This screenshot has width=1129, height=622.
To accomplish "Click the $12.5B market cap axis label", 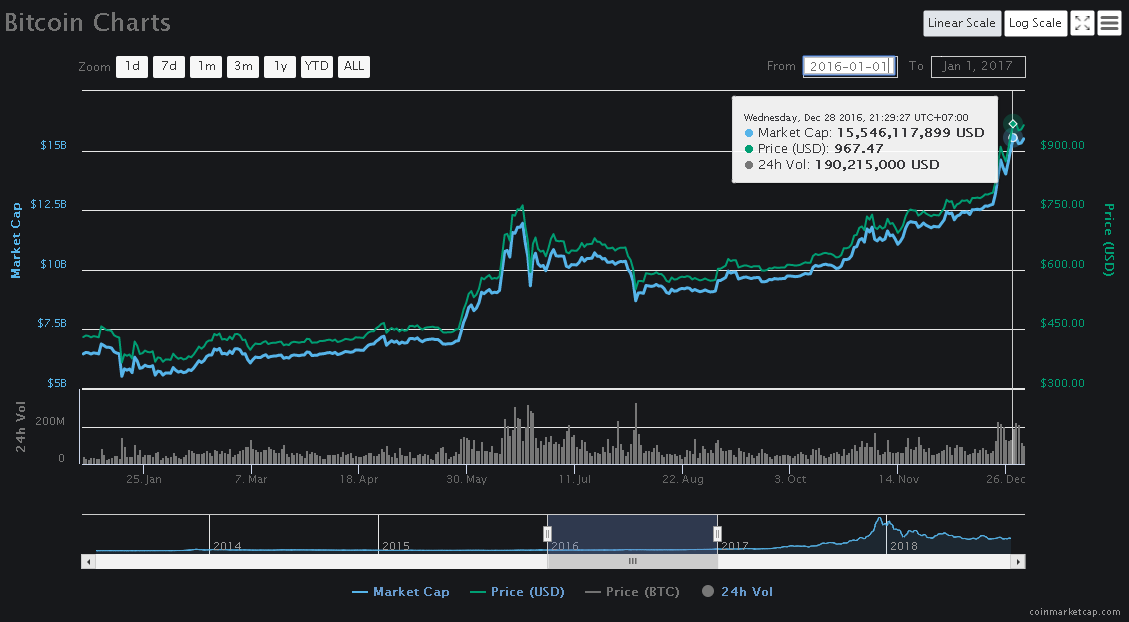I will click(x=49, y=204).
